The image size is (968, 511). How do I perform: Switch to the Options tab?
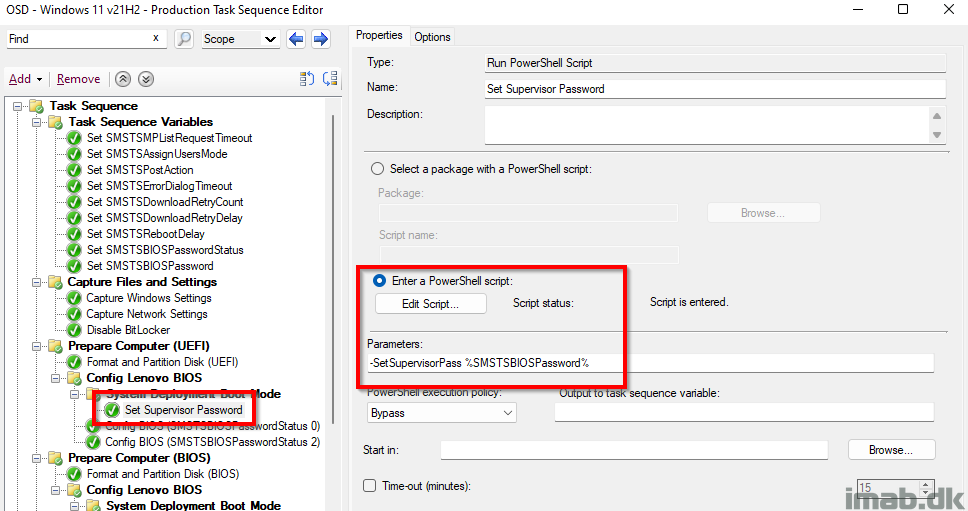[x=432, y=37]
